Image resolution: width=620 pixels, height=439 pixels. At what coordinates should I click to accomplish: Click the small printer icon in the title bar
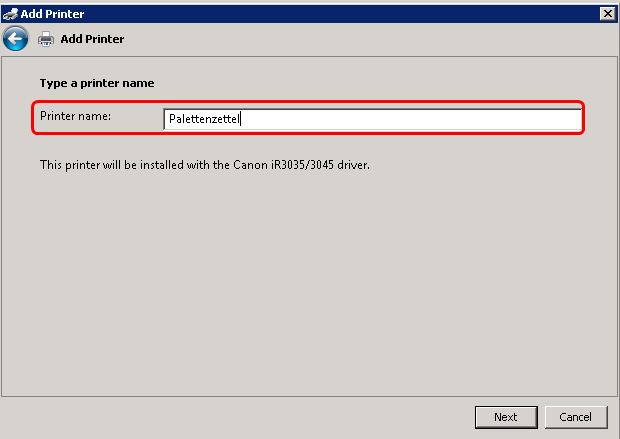click(10, 13)
